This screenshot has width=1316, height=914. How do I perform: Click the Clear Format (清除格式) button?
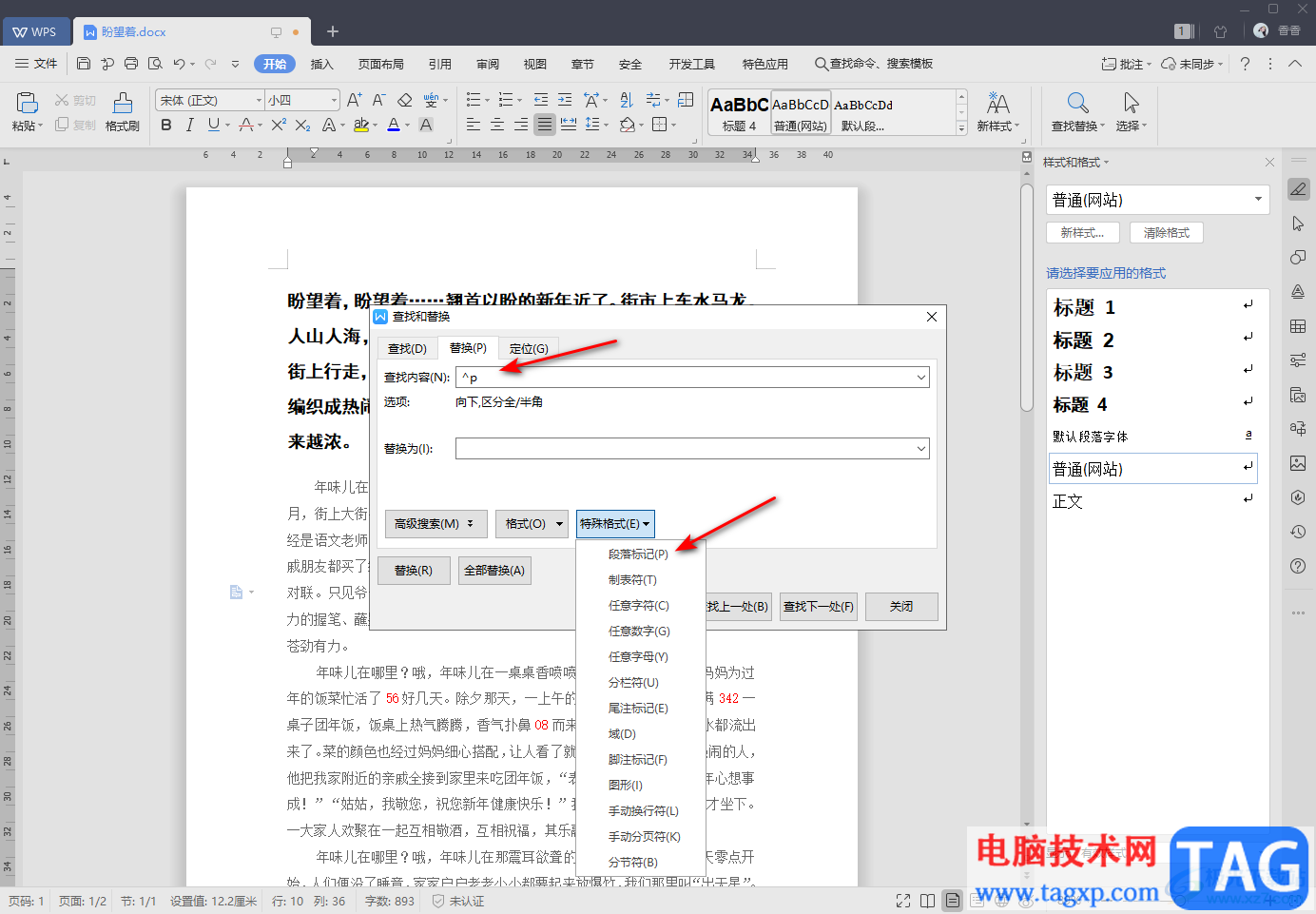(1167, 233)
